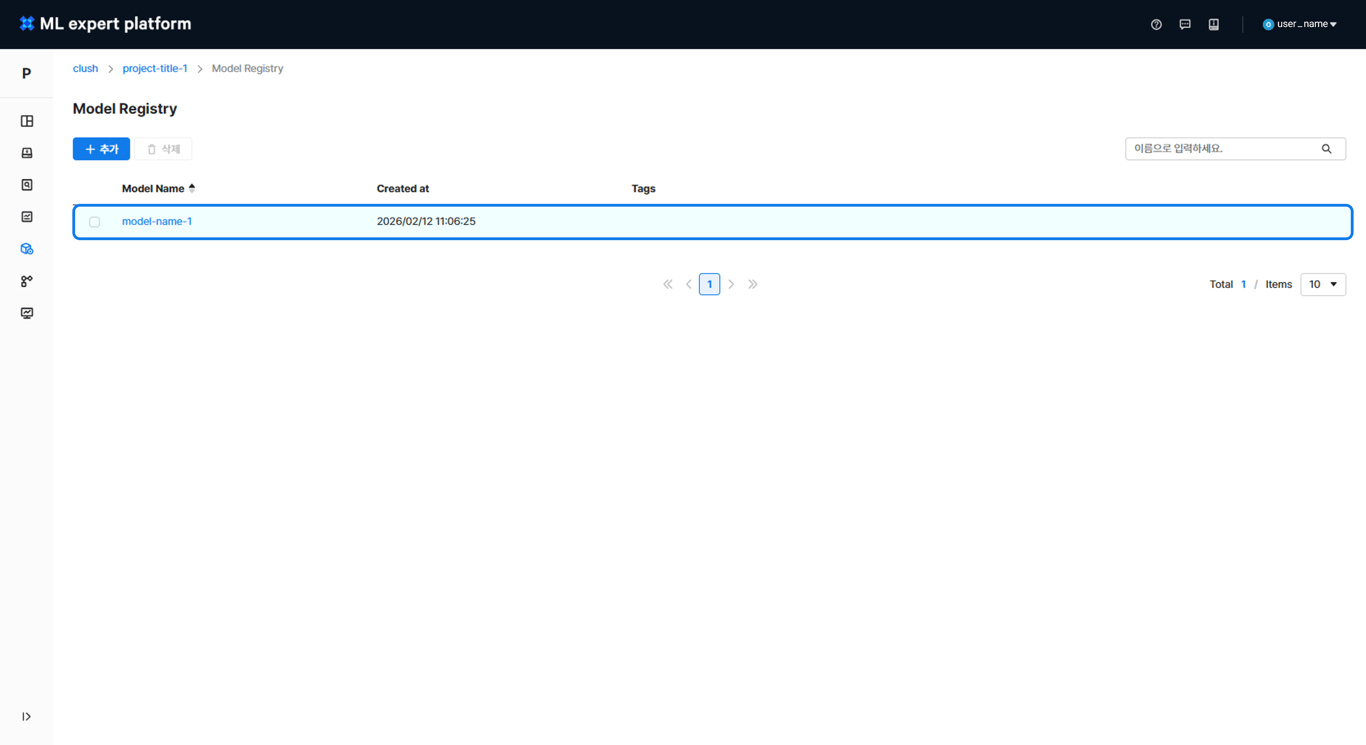
Task: Go to the last page of results
Action: (753, 284)
